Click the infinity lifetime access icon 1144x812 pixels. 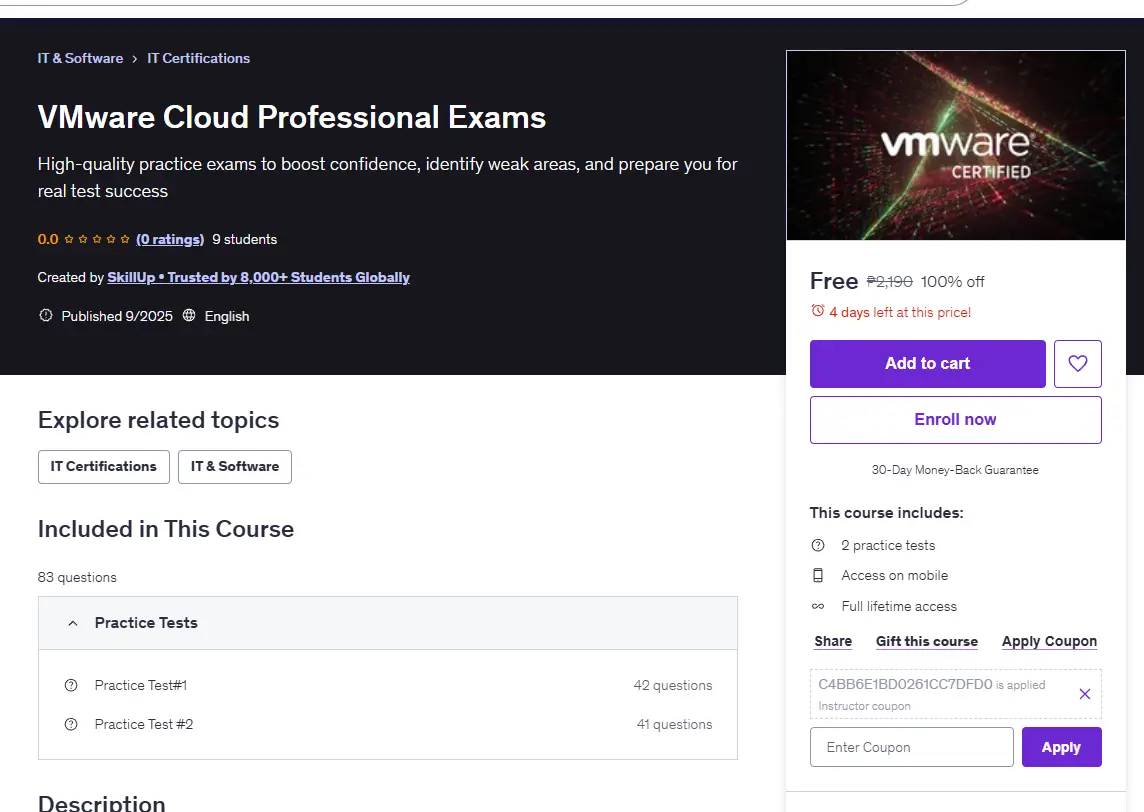[x=818, y=606]
